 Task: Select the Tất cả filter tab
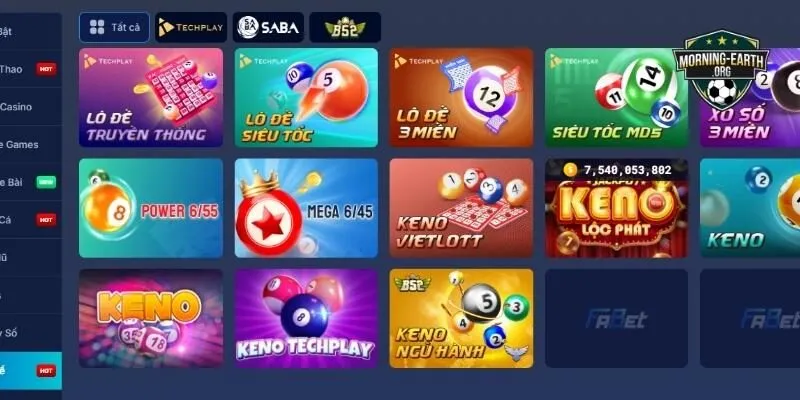tap(114, 28)
